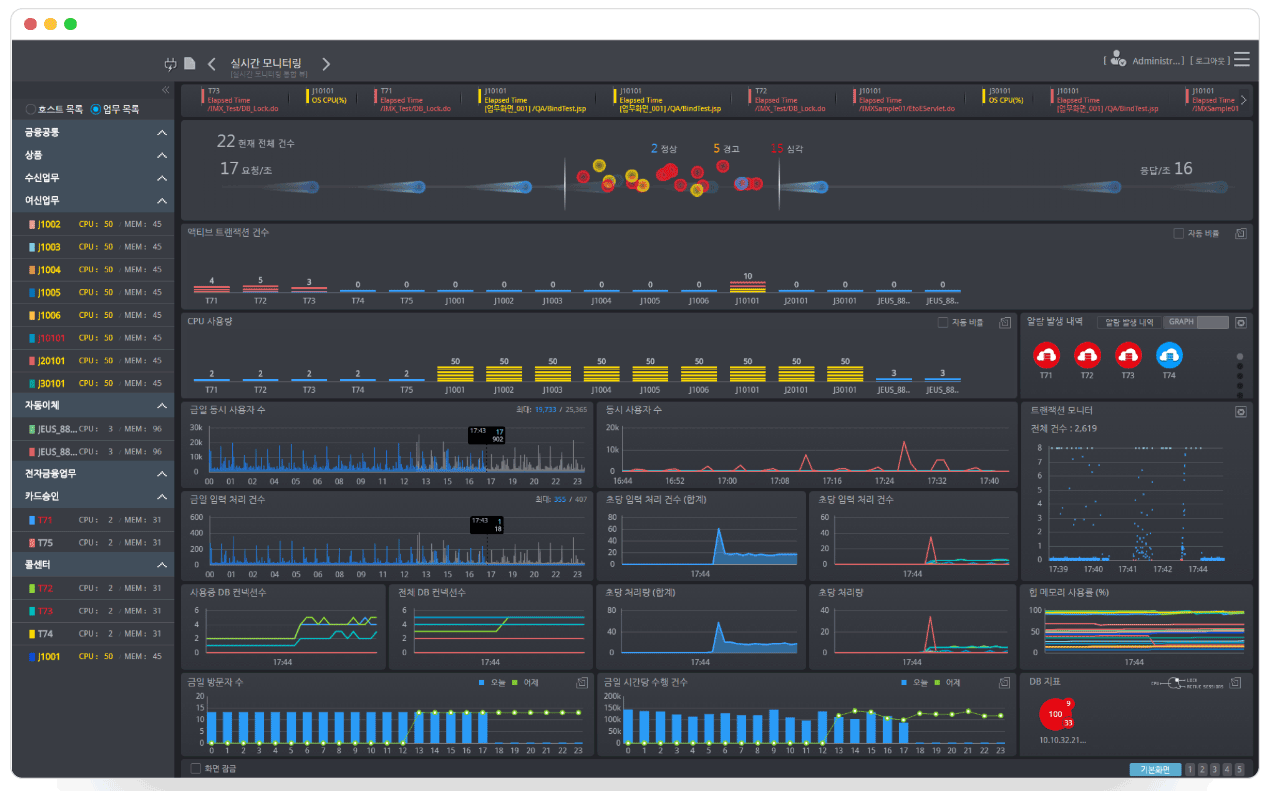Image resolution: width=1270 pixels, height=791 pixels.
Task: Toggle 오늘 legend in 금일 시간당 수행 건수
Action: click(916, 683)
